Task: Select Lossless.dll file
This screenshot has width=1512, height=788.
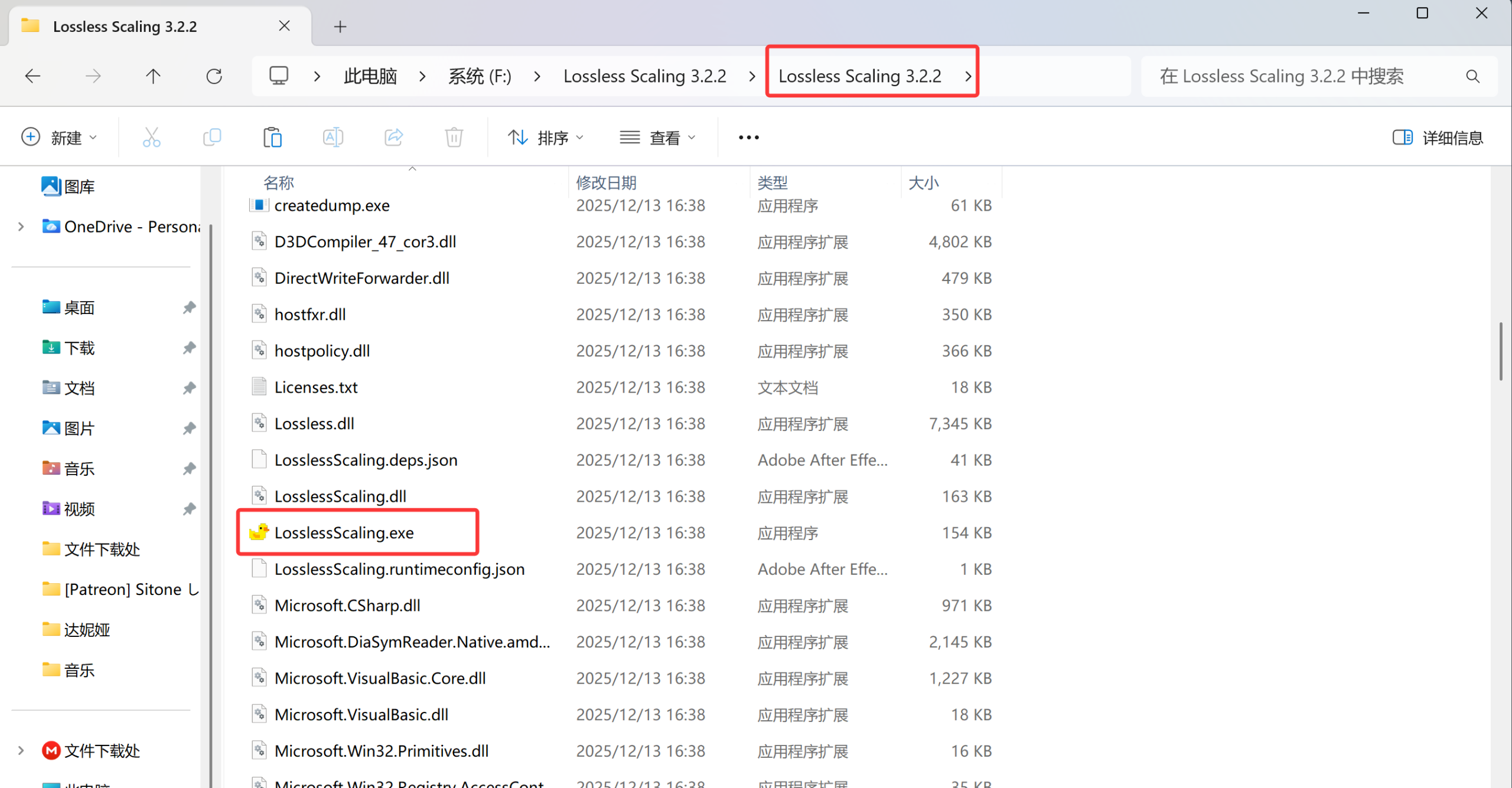Action: click(x=314, y=423)
